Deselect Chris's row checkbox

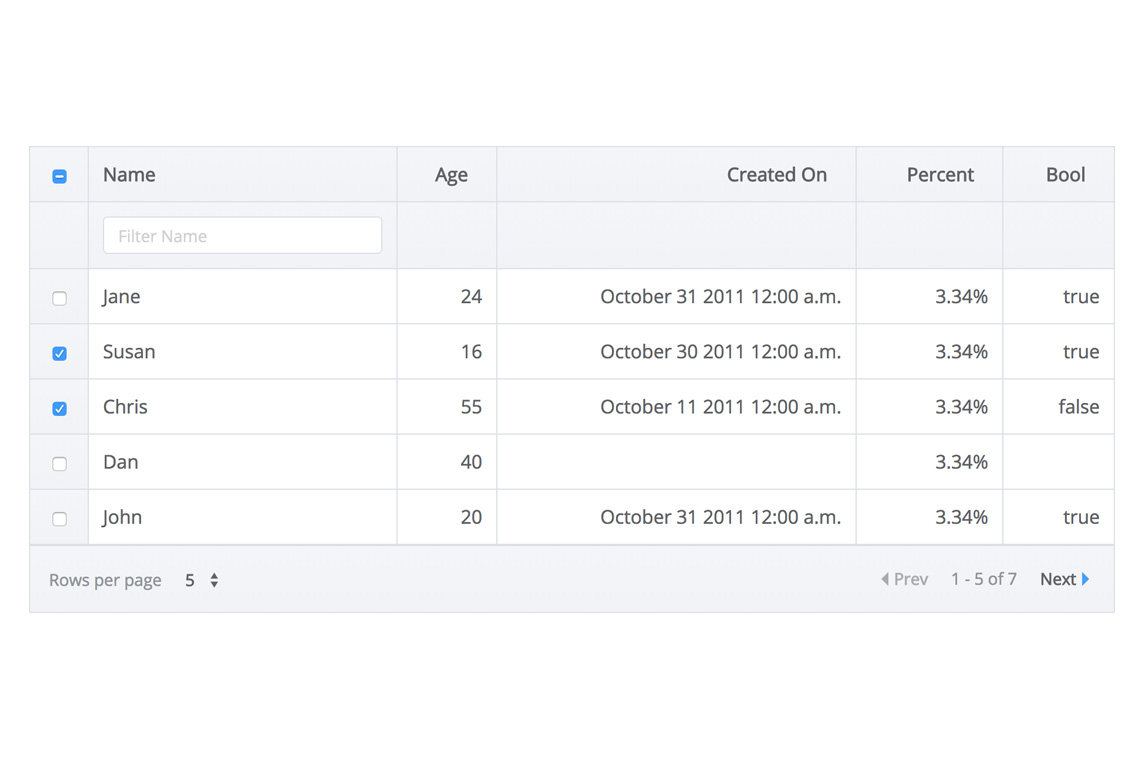(x=59, y=407)
